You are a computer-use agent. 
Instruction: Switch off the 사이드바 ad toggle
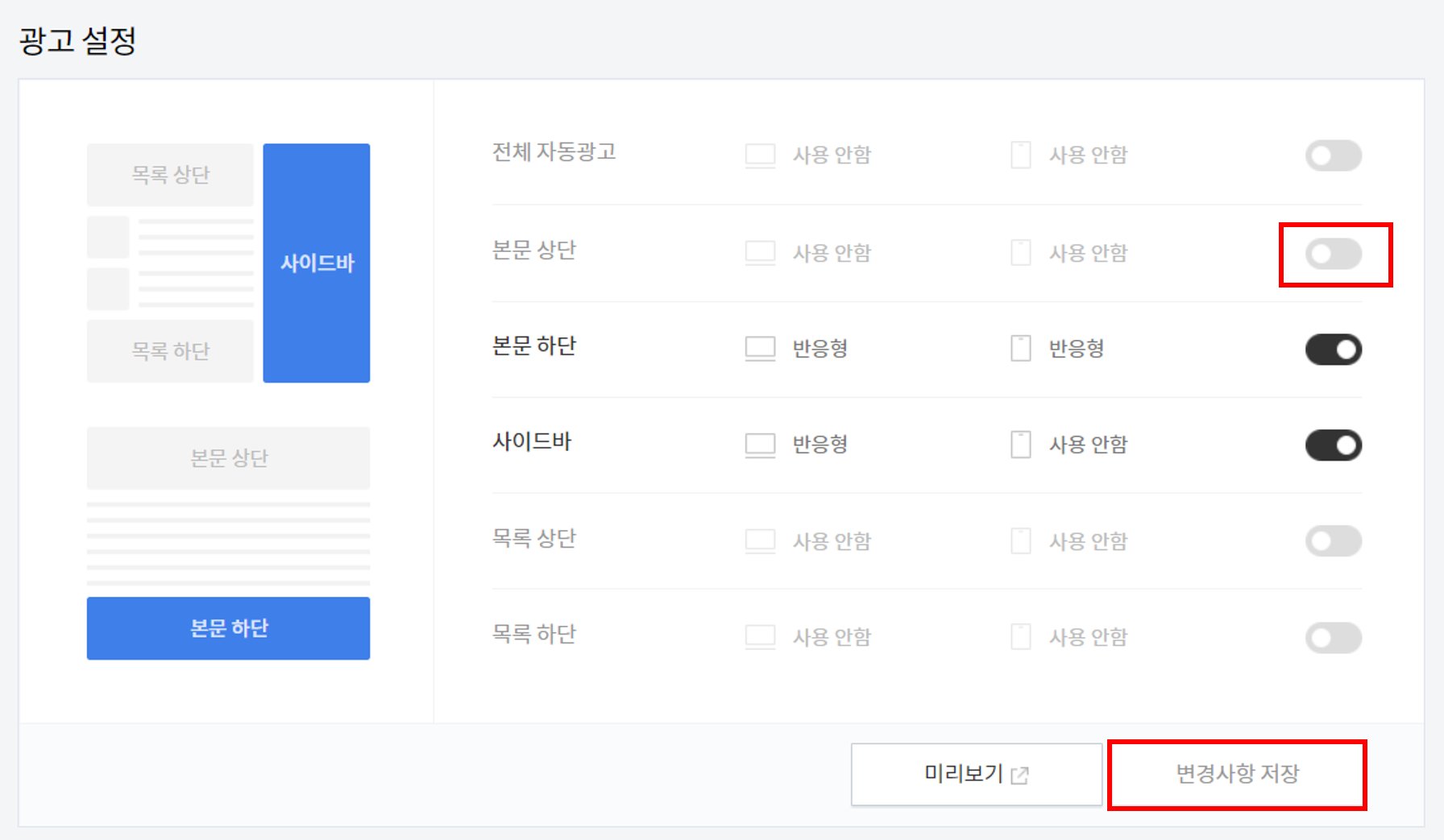click(x=1334, y=445)
